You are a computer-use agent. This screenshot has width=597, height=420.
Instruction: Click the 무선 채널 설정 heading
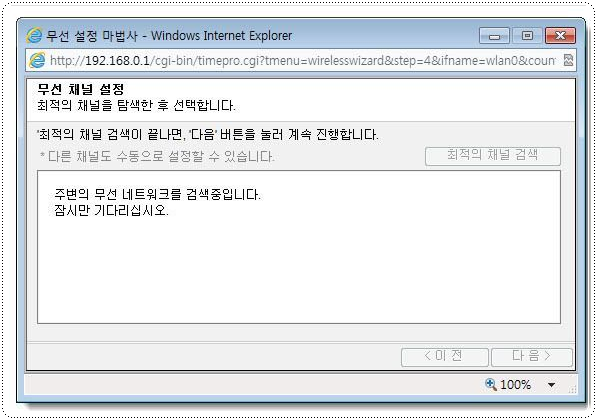[x=81, y=89]
